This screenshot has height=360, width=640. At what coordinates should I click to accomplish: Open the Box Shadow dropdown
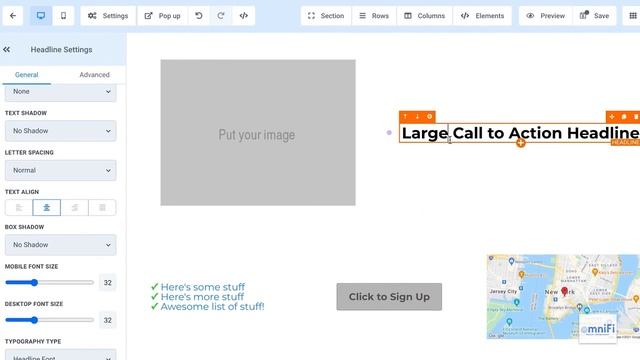pos(60,244)
